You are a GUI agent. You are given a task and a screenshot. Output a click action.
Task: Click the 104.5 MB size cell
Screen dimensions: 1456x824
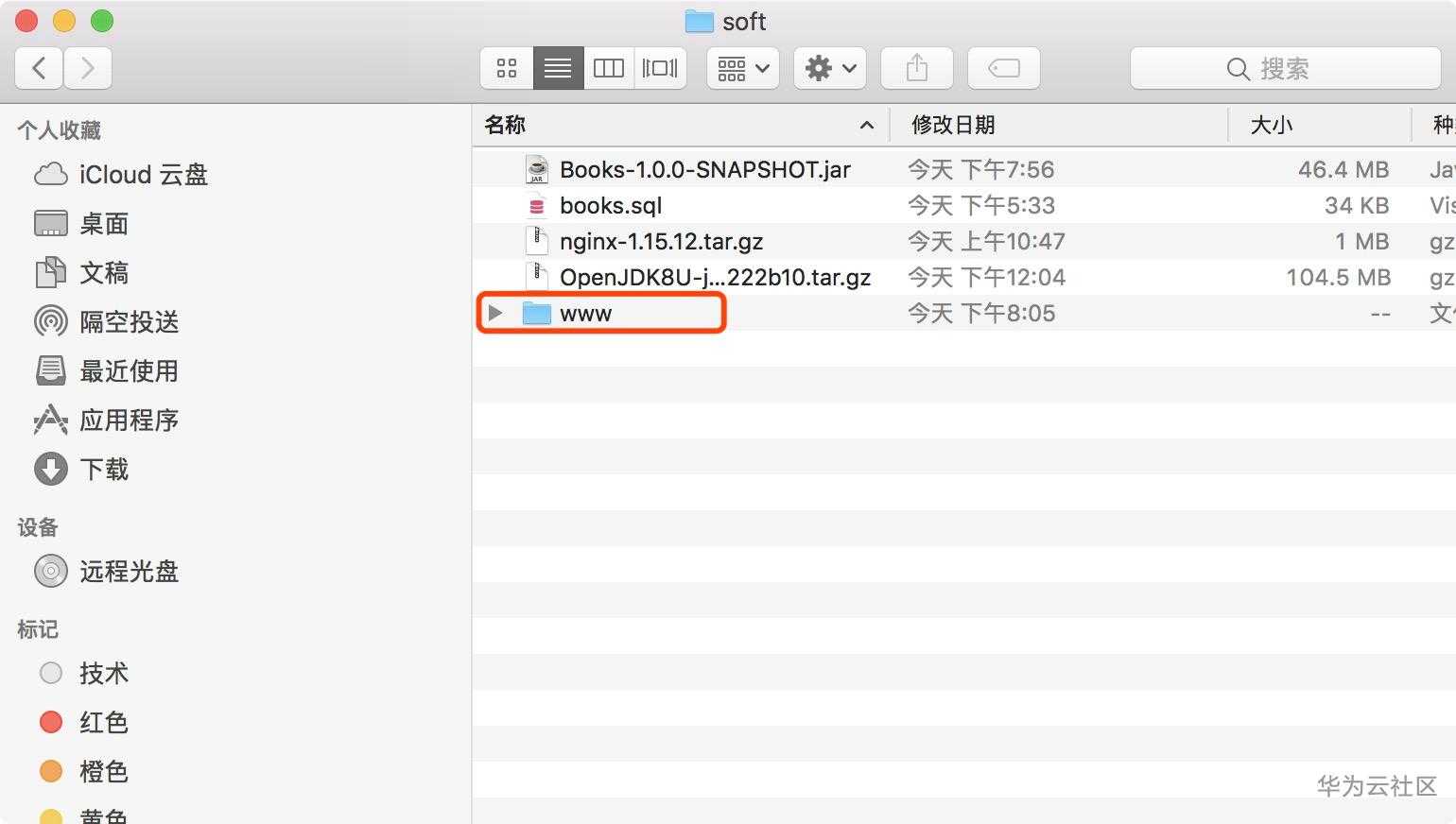coord(1338,277)
